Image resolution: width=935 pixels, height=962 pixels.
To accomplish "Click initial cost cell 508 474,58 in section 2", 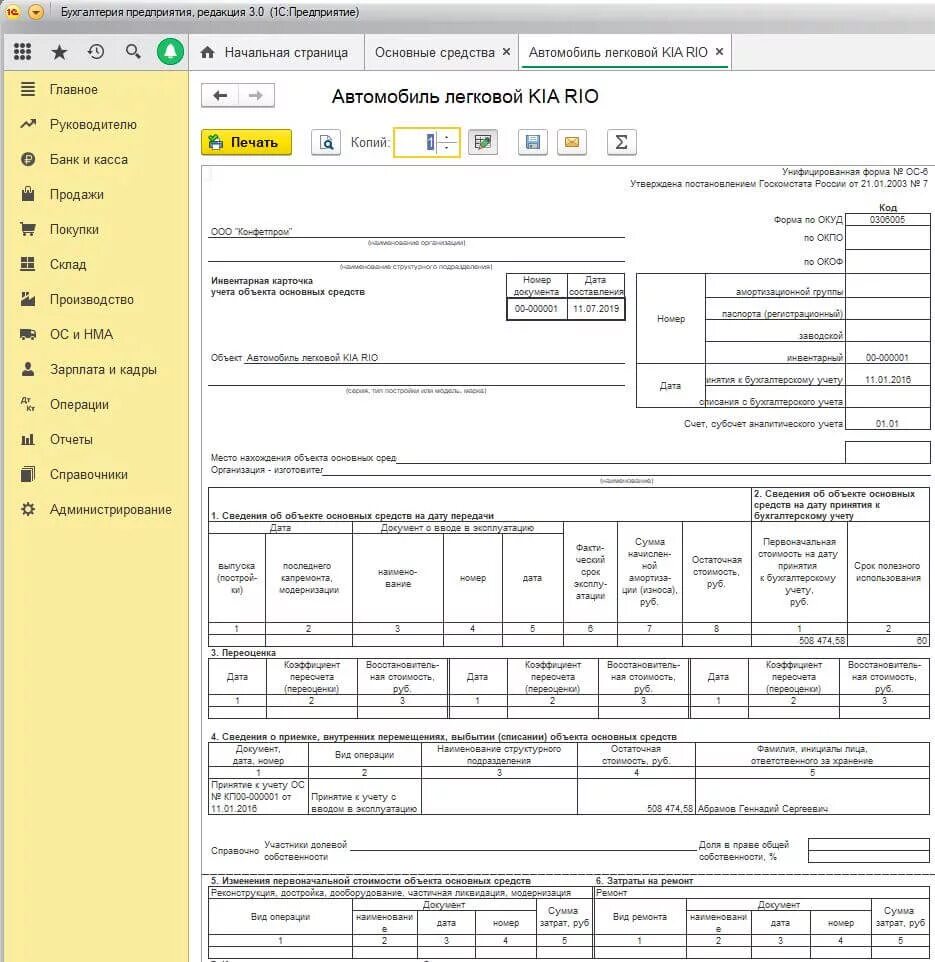I will [799, 641].
